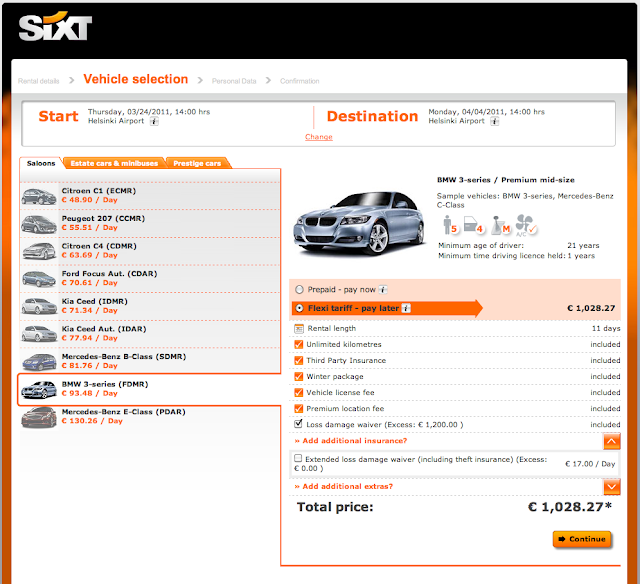Toggle Premium location fee checkbox
Screen dimensions: 640x584
click(299, 409)
